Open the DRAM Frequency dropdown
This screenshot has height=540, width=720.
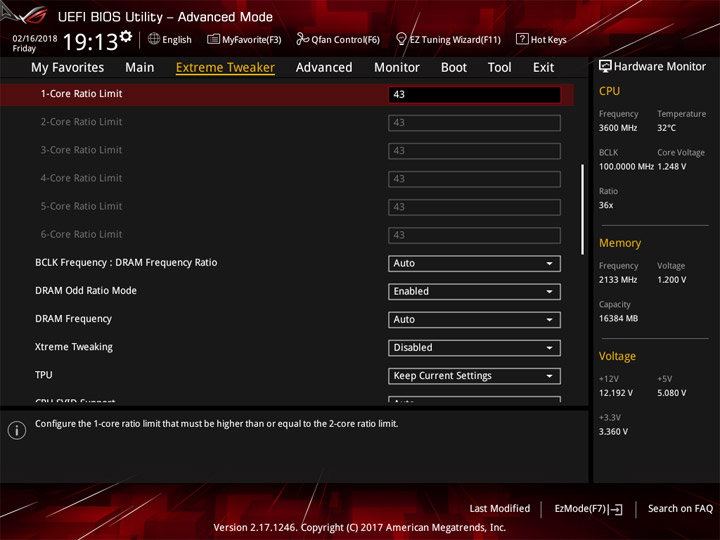474,320
